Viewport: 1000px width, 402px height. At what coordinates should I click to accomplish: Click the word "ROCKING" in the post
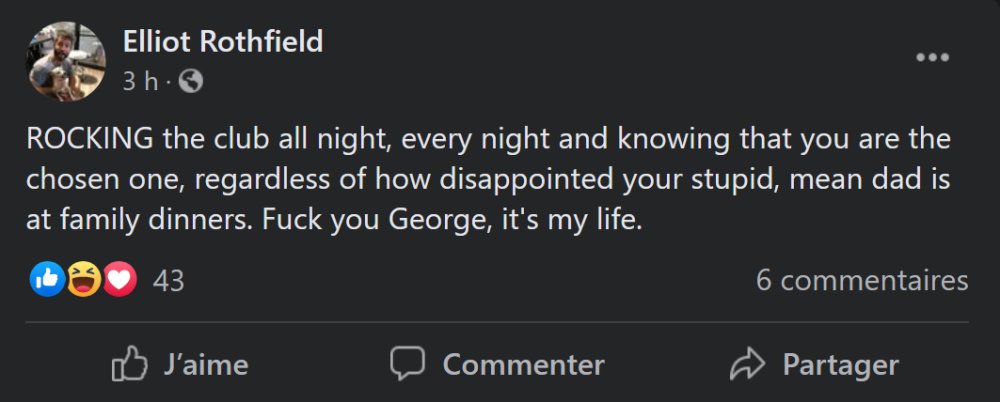coord(90,139)
